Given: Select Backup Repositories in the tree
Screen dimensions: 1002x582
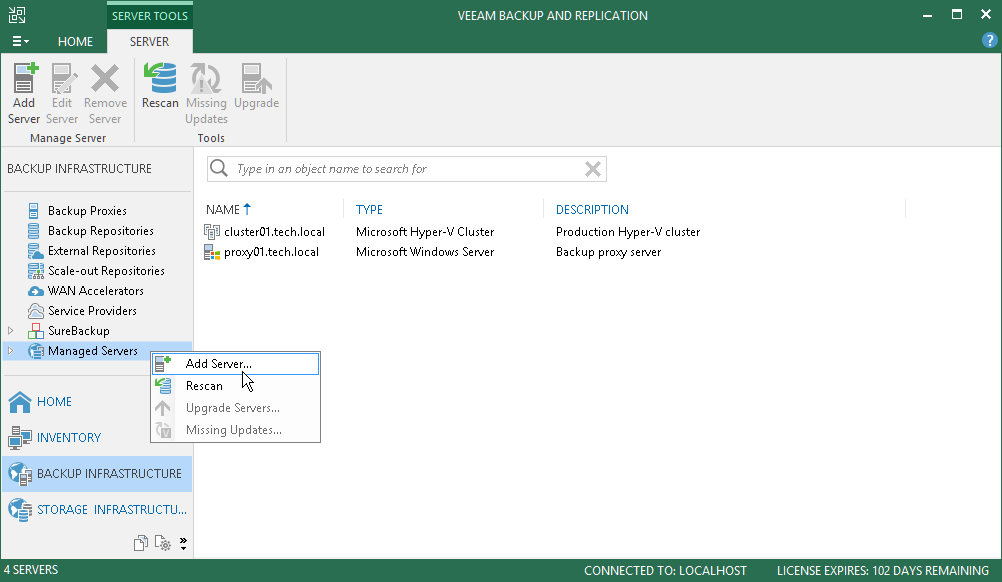Looking at the screenshot, I should 100,231.
